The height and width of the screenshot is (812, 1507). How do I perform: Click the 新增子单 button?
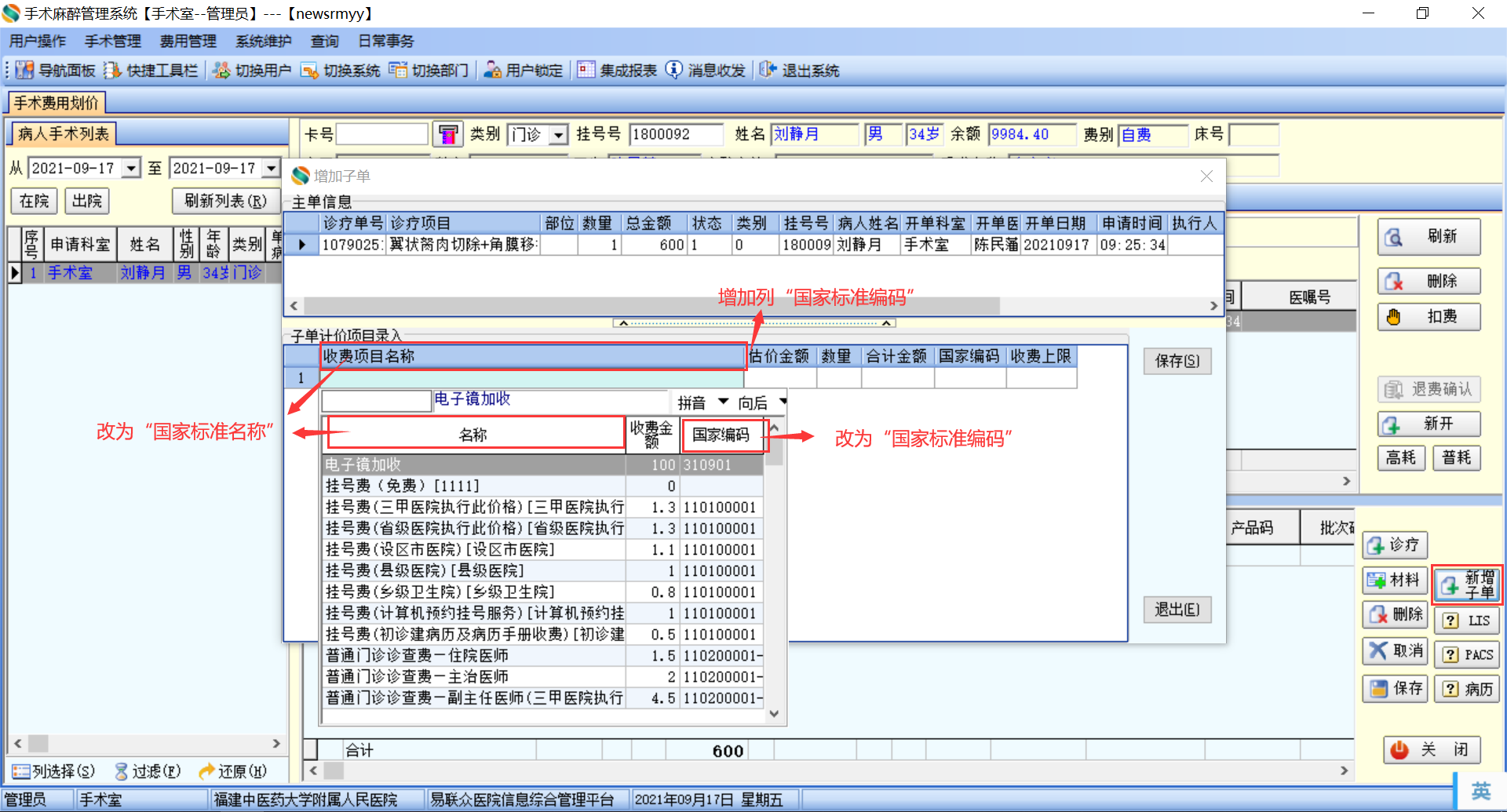point(1467,584)
